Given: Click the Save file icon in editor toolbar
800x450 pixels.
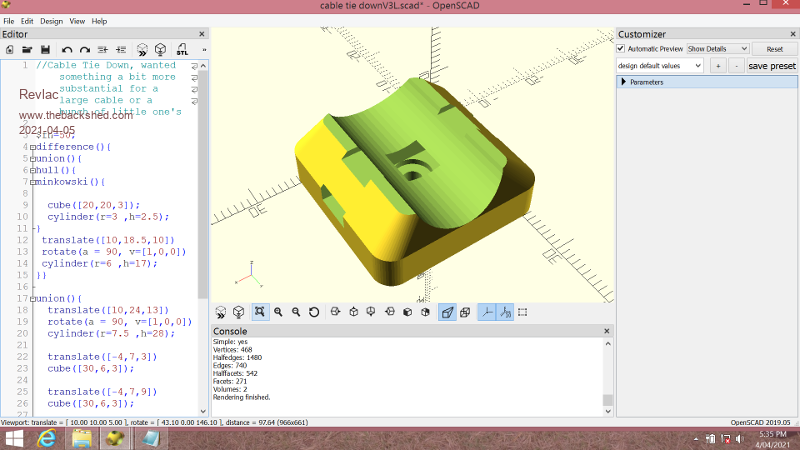Looking at the screenshot, I should [x=45, y=49].
